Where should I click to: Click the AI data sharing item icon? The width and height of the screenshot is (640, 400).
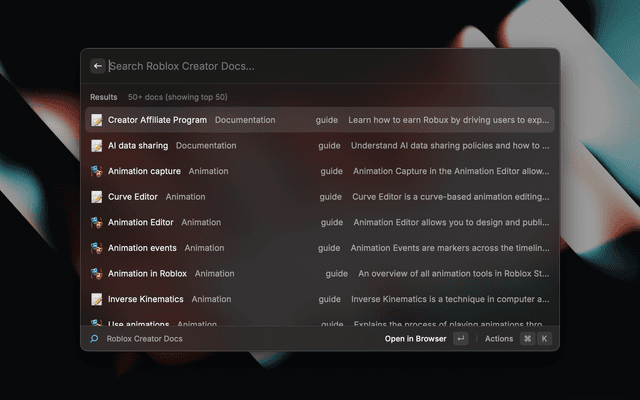(97, 146)
